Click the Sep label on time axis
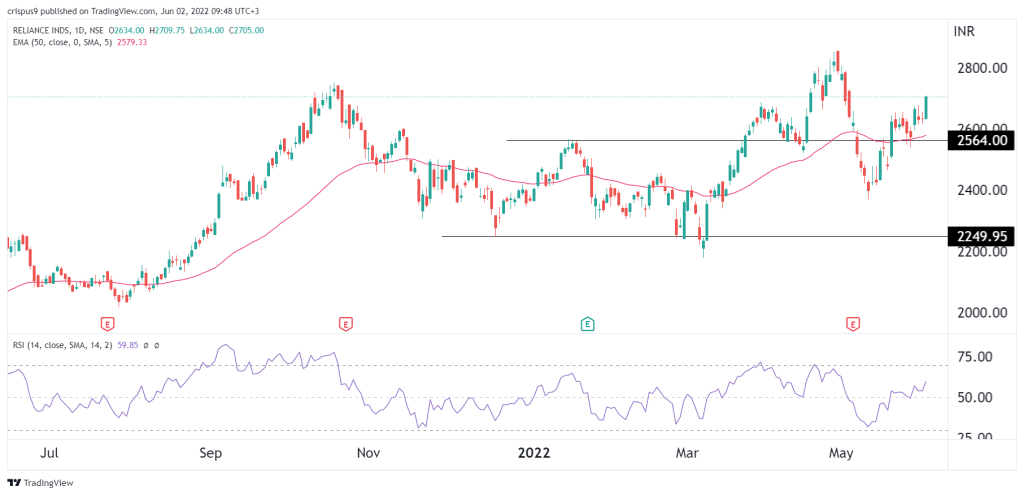The height and width of the screenshot is (495, 1024). point(210,453)
